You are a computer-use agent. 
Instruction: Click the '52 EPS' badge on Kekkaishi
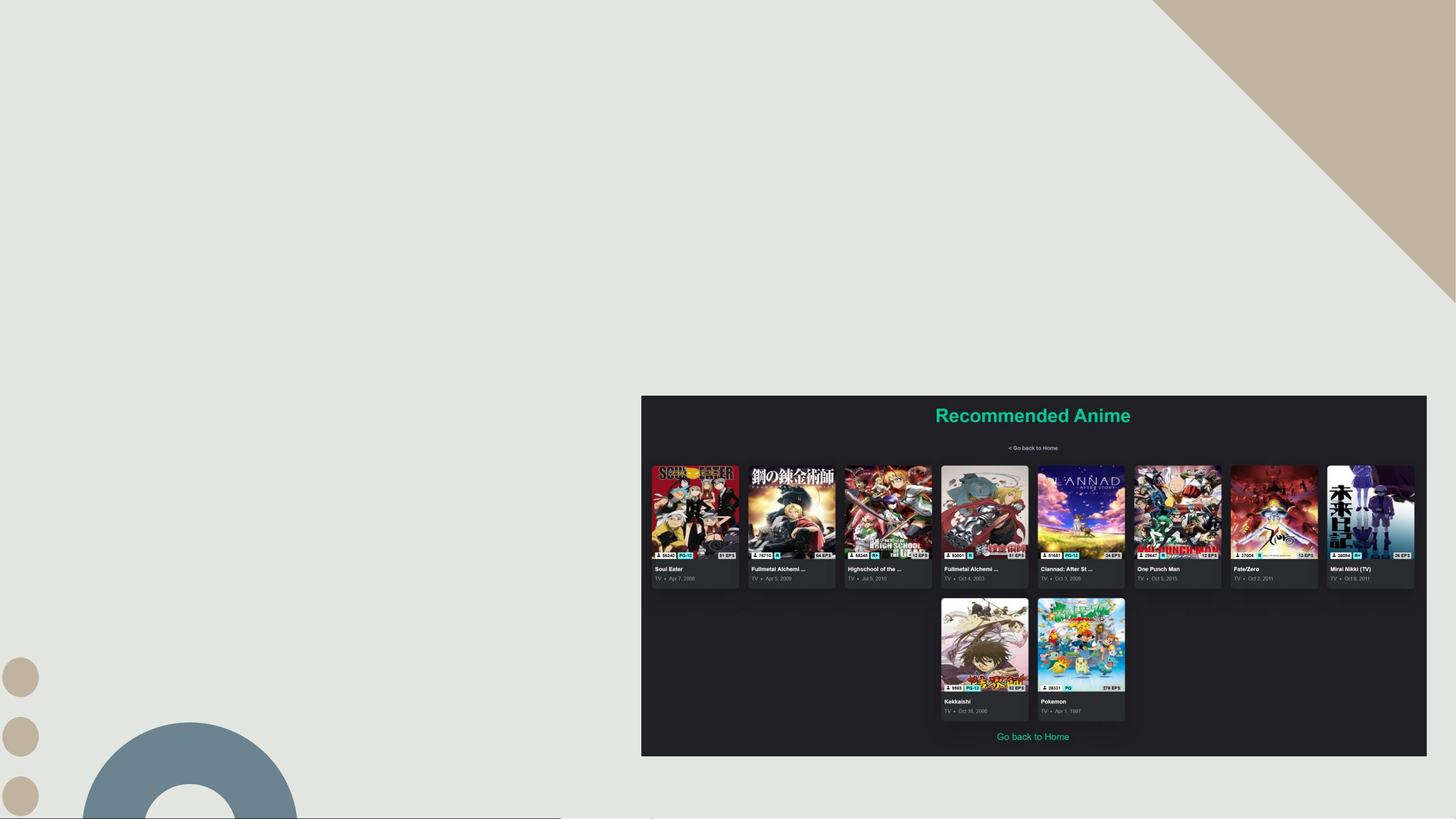coord(1016,689)
